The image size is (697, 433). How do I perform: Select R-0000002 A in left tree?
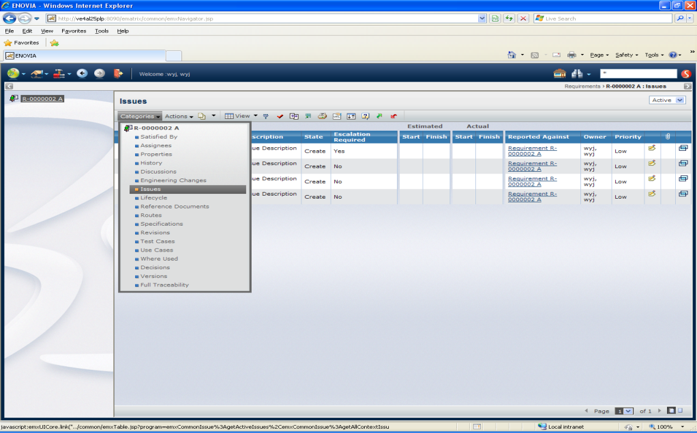pos(42,99)
